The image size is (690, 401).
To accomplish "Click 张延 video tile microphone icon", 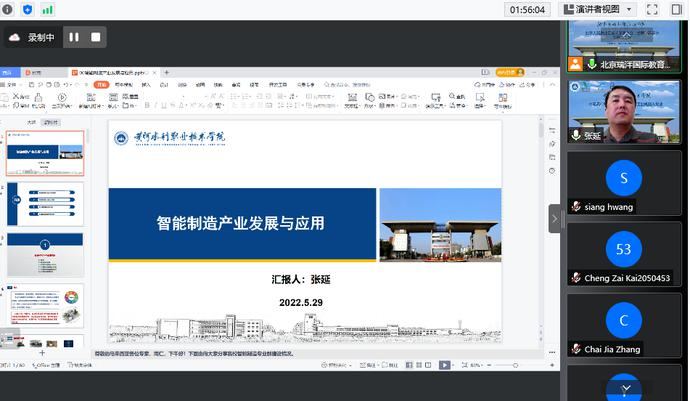I will [576, 135].
